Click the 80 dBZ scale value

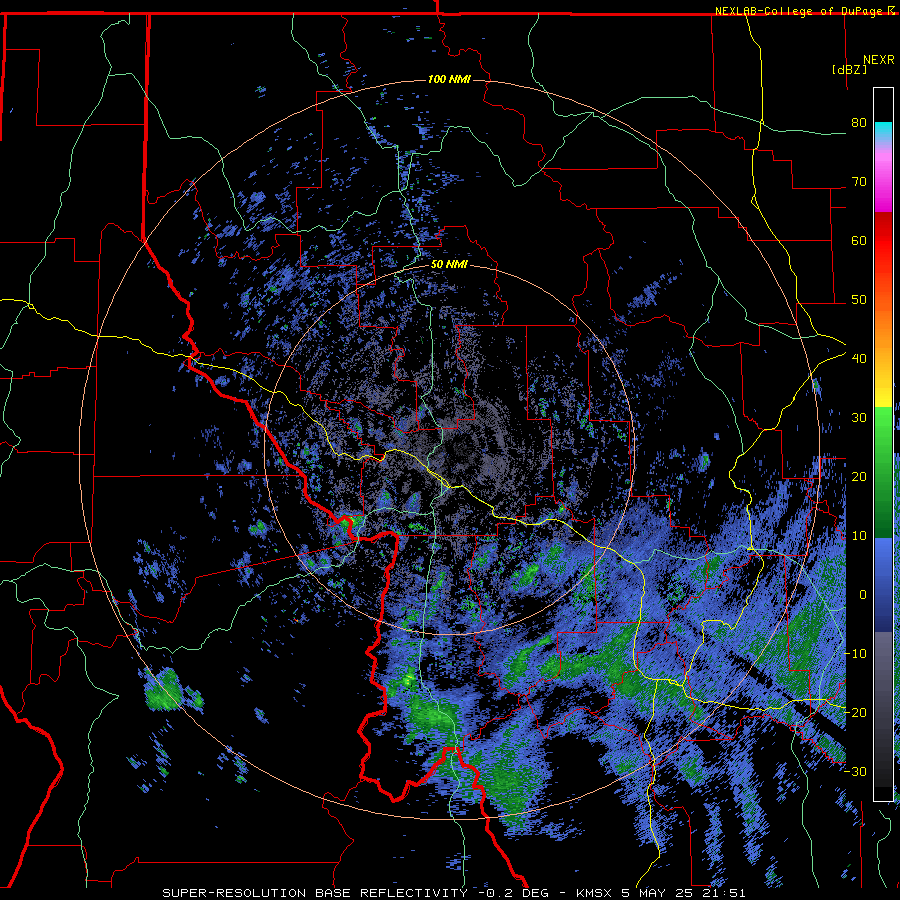pos(859,123)
